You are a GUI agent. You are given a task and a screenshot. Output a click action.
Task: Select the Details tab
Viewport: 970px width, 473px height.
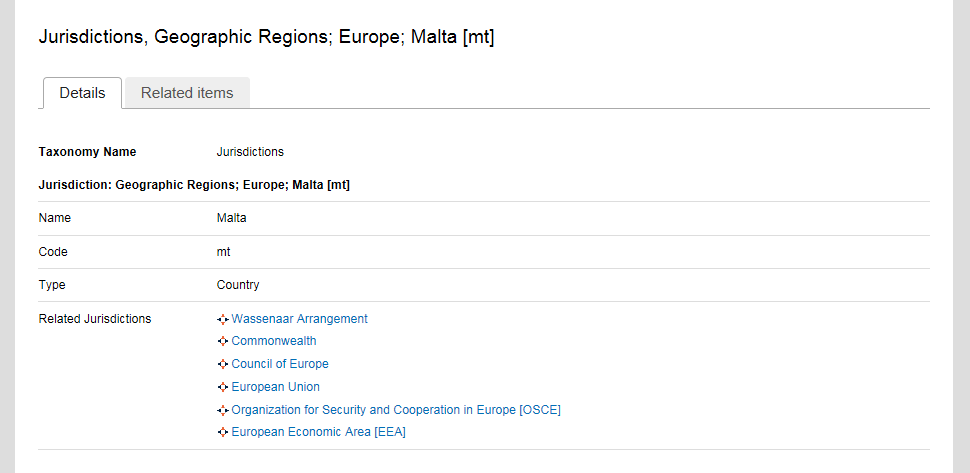pyautogui.click(x=82, y=93)
